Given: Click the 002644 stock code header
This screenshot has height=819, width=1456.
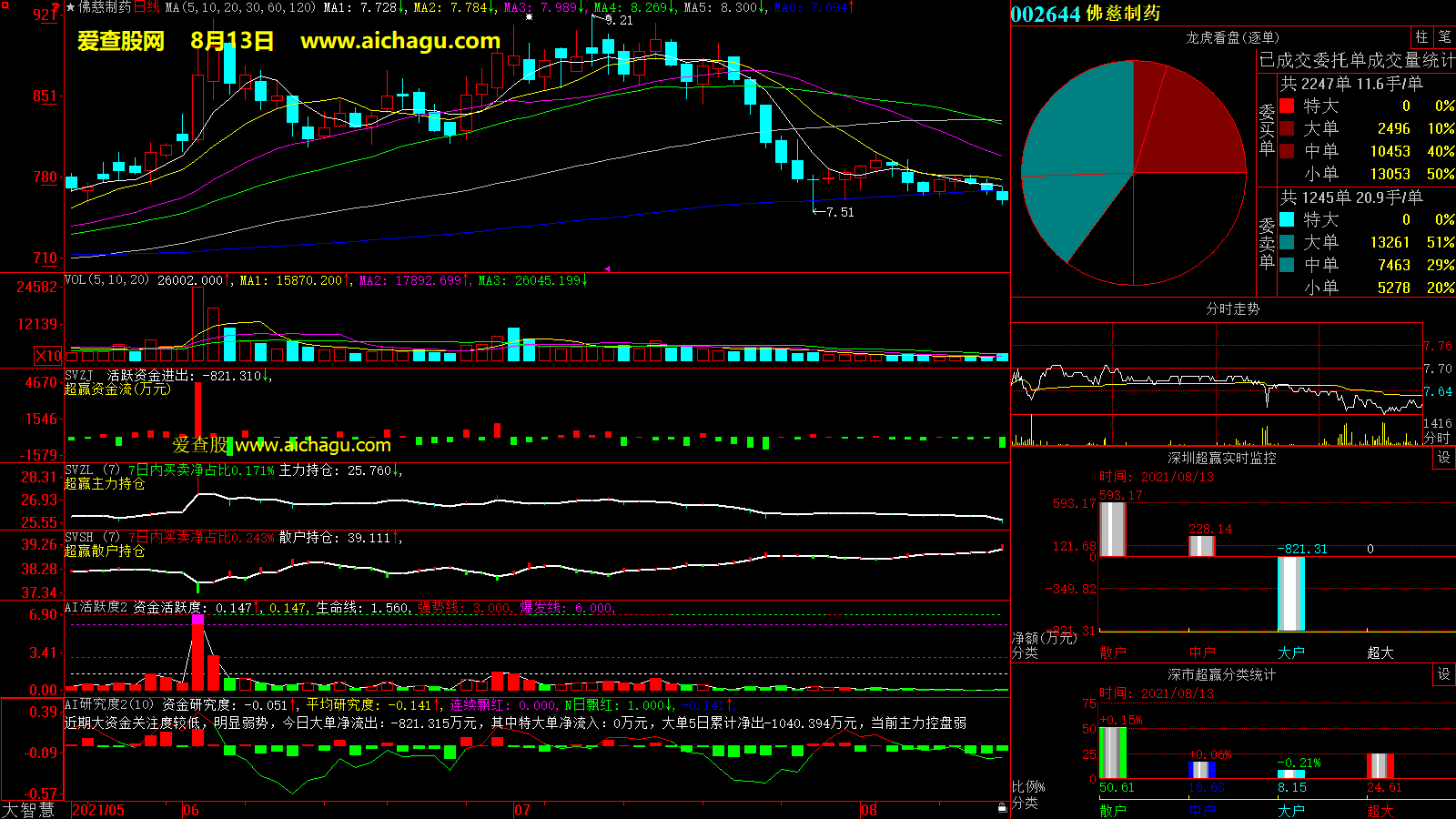Looking at the screenshot, I should 1045,14.
